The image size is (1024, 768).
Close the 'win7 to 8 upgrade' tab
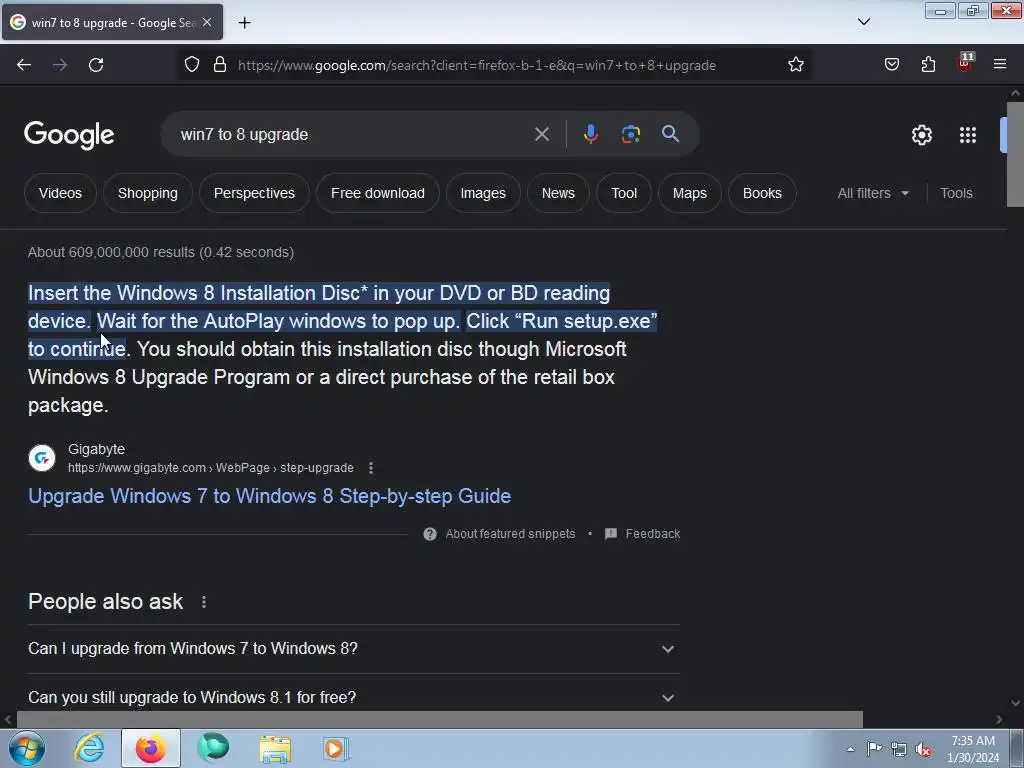(x=207, y=22)
